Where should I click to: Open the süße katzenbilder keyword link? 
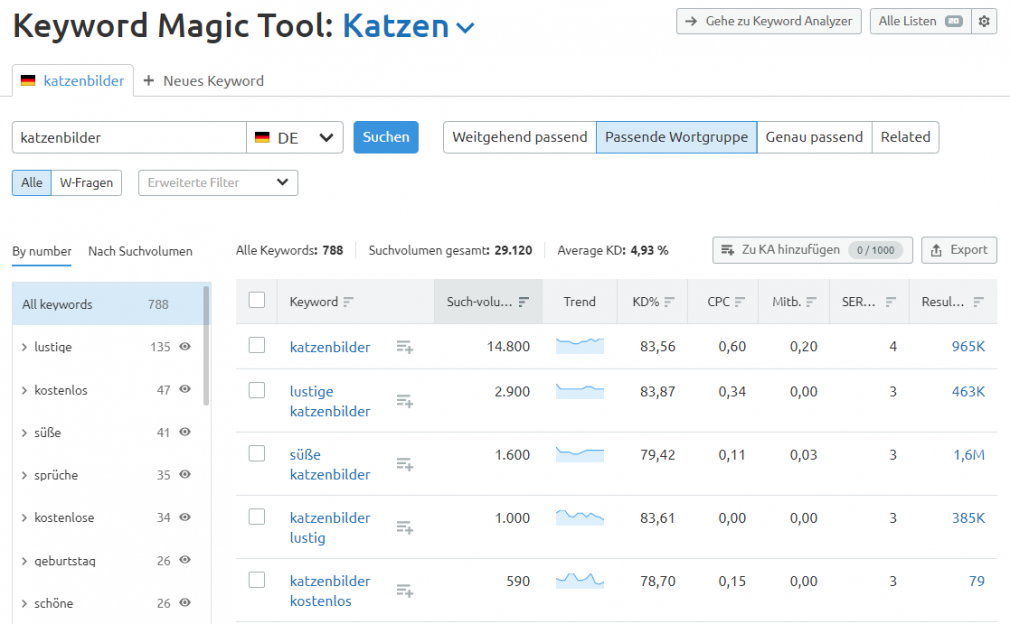[x=330, y=464]
